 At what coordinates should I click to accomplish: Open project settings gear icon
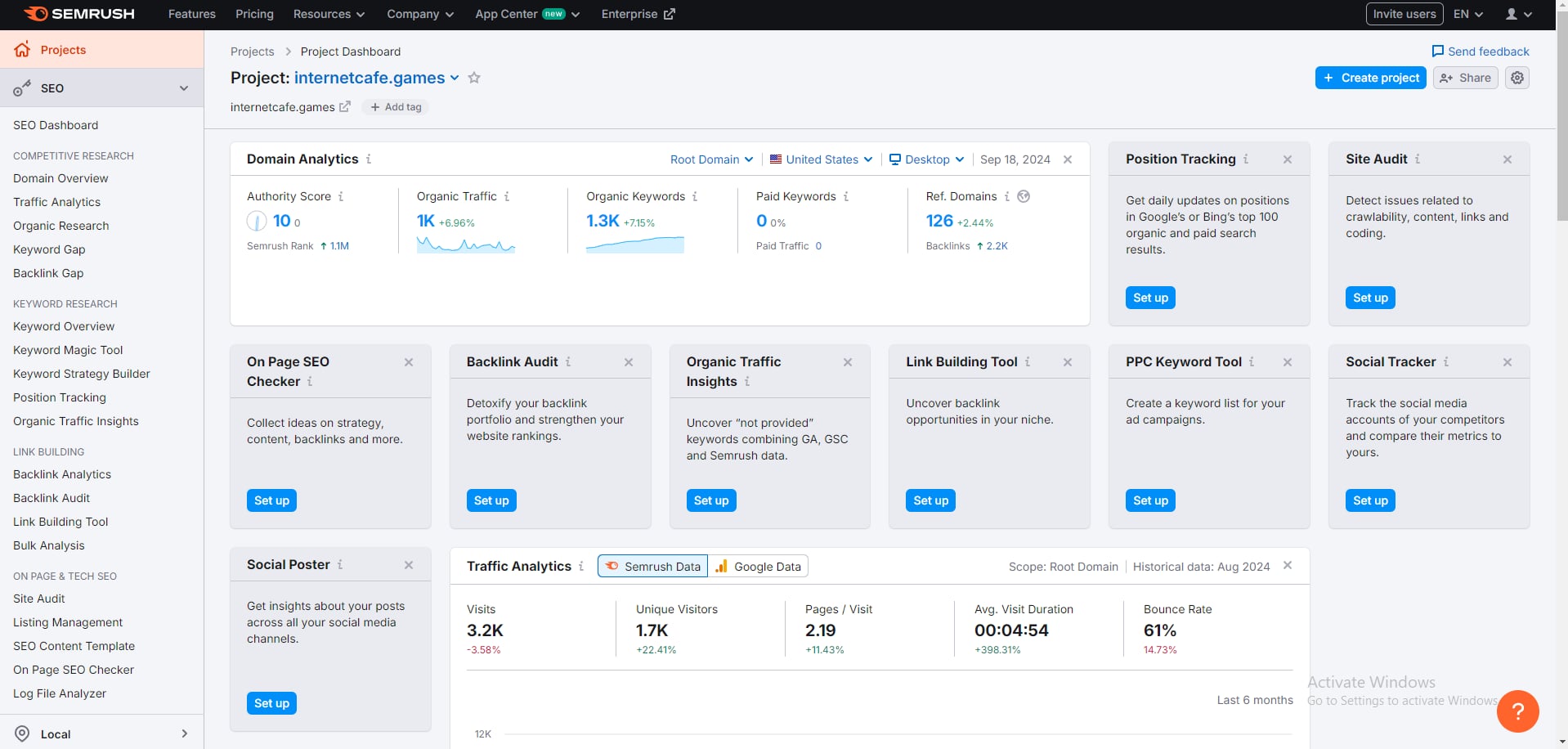1517,78
